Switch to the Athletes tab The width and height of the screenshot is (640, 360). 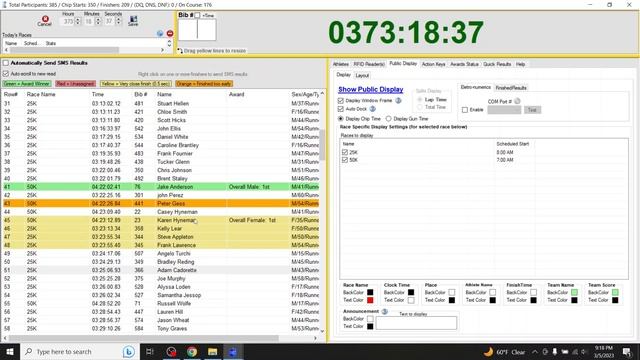coord(340,64)
